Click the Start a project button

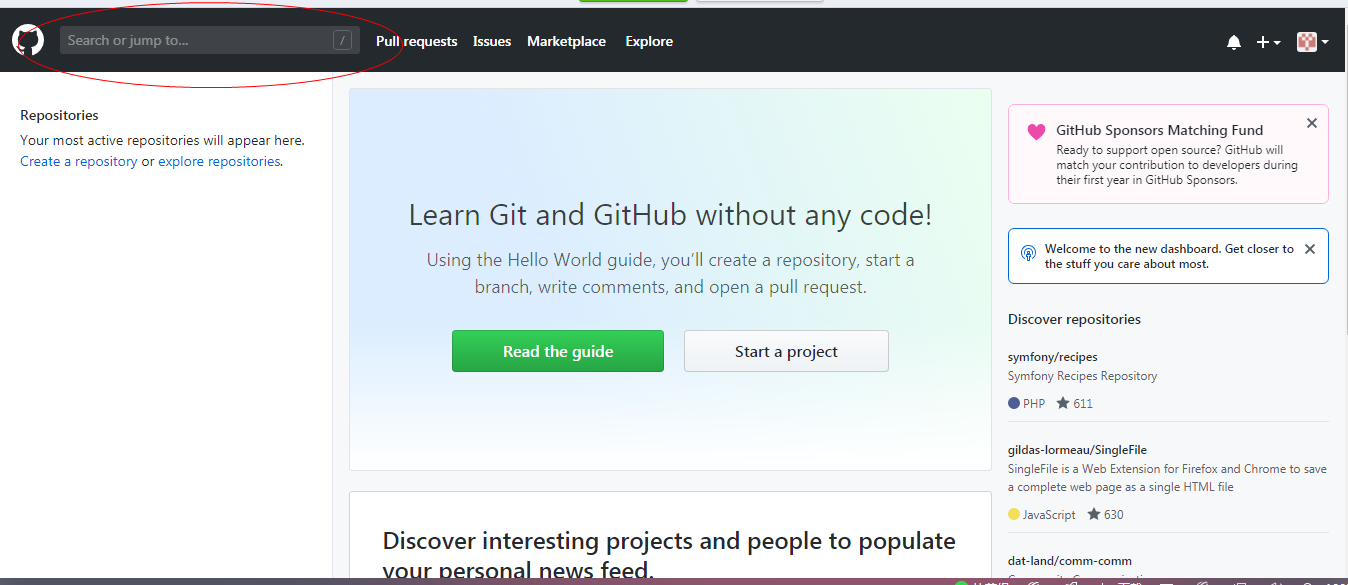click(786, 351)
